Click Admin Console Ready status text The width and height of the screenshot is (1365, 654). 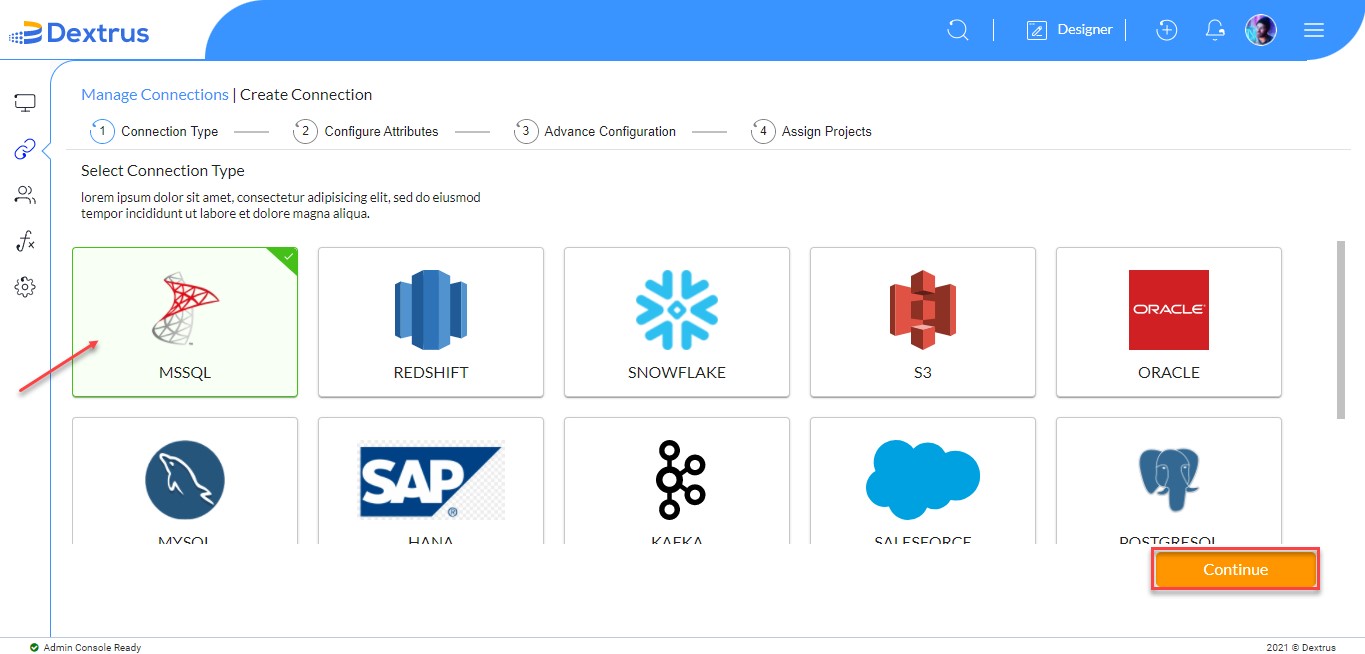92,648
